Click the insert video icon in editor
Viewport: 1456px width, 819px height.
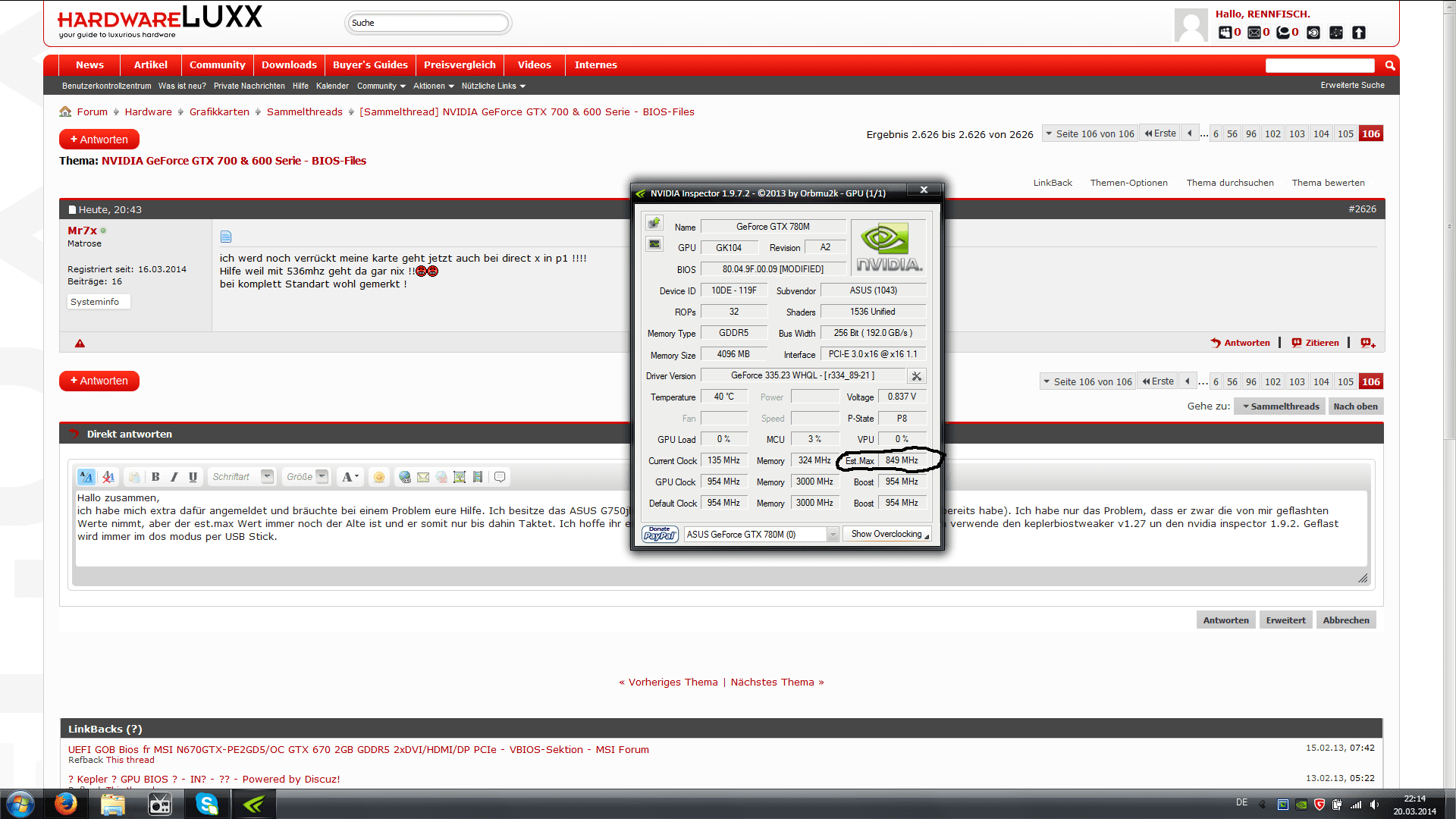pos(478,477)
